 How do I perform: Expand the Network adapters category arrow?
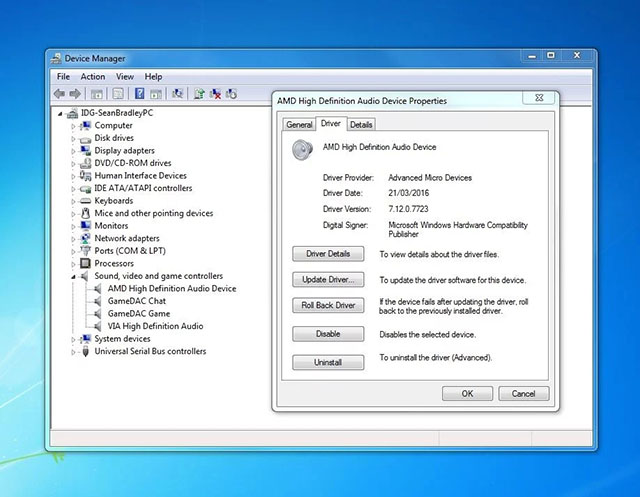(x=73, y=239)
